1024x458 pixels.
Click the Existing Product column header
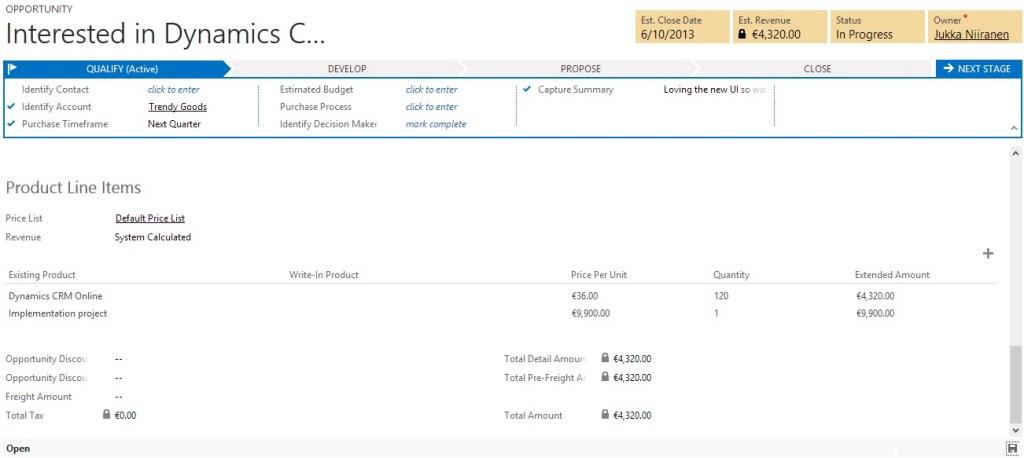coord(42,275)
